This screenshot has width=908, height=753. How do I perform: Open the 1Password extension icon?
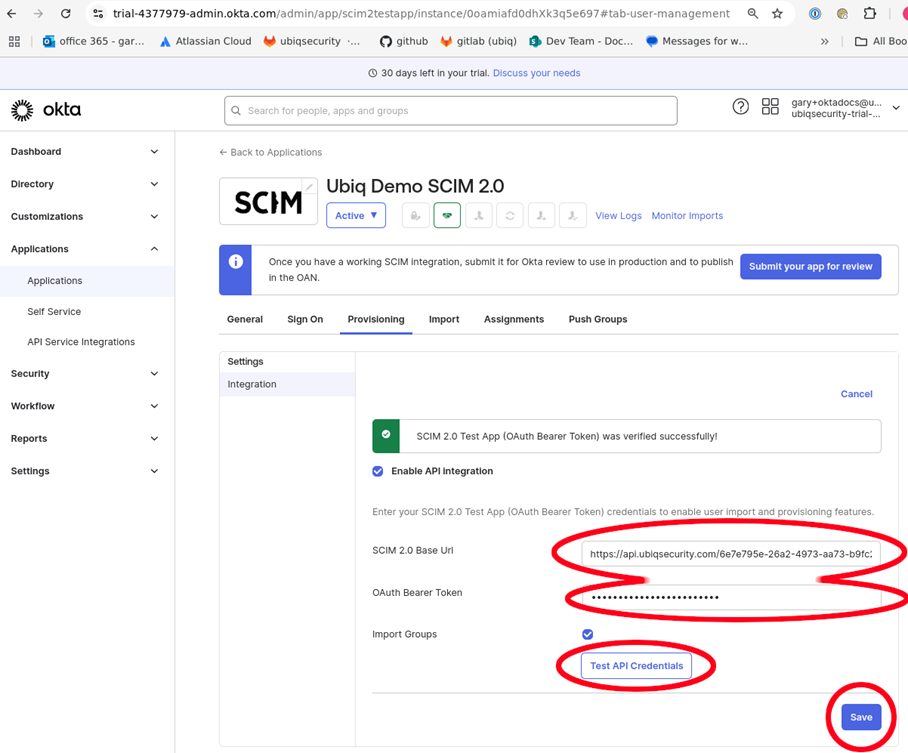[x=815, y=13]
